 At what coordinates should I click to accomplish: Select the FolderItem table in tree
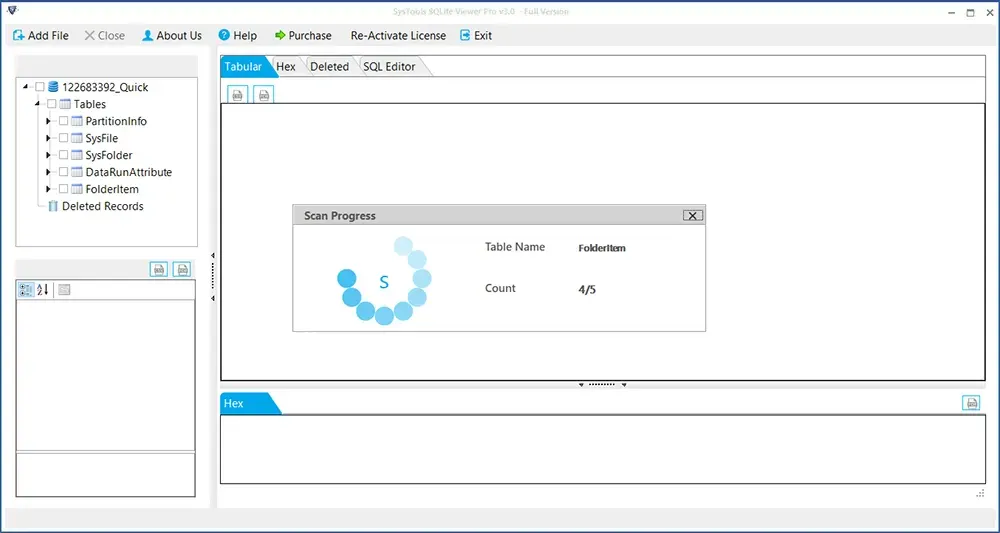click(x=112, y=189)
